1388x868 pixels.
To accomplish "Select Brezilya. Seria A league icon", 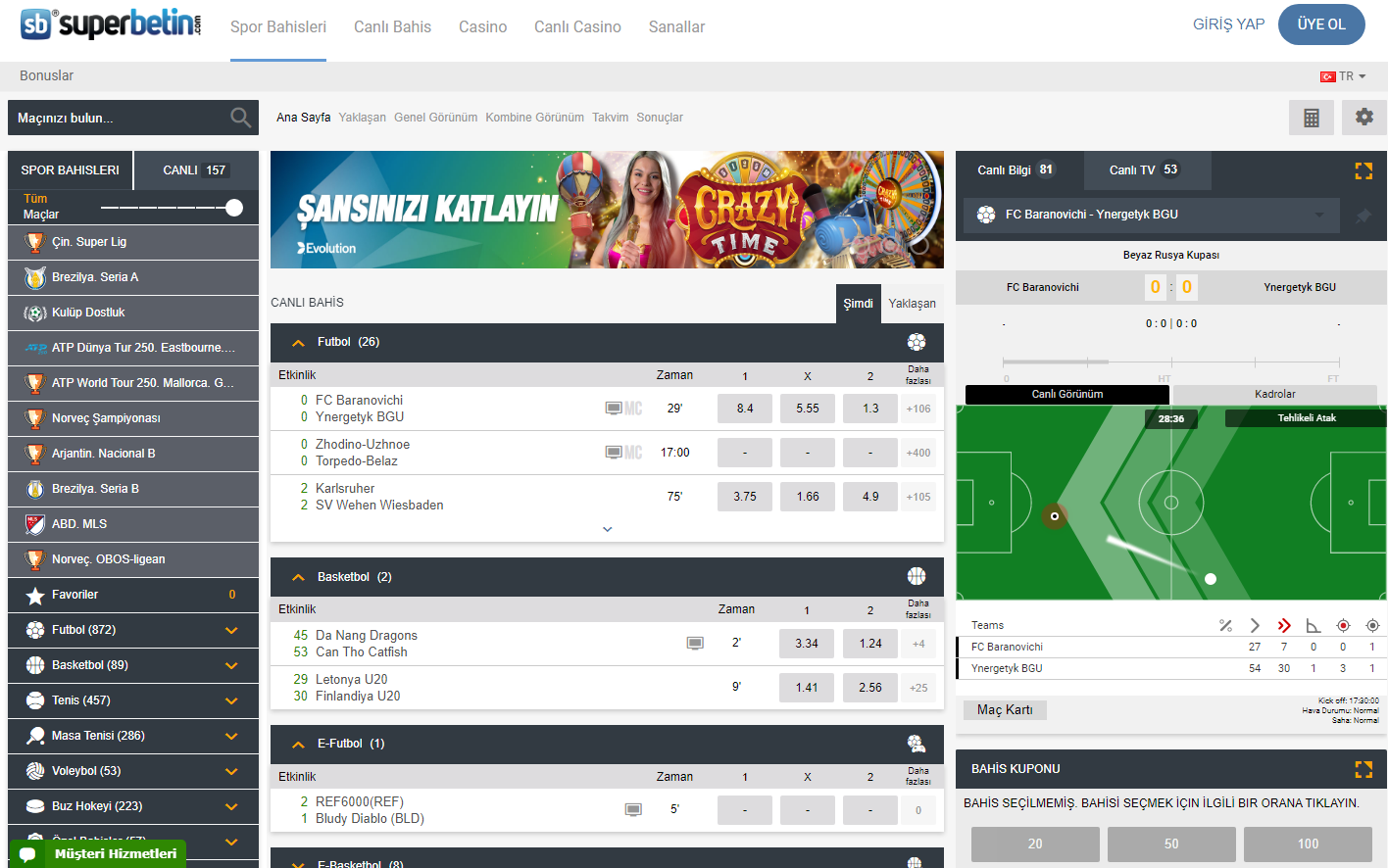I will [35, 277].
